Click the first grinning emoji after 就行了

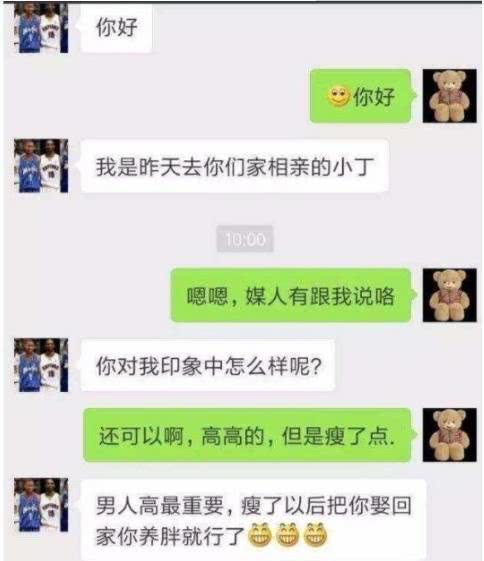click(x=260, y=535)
